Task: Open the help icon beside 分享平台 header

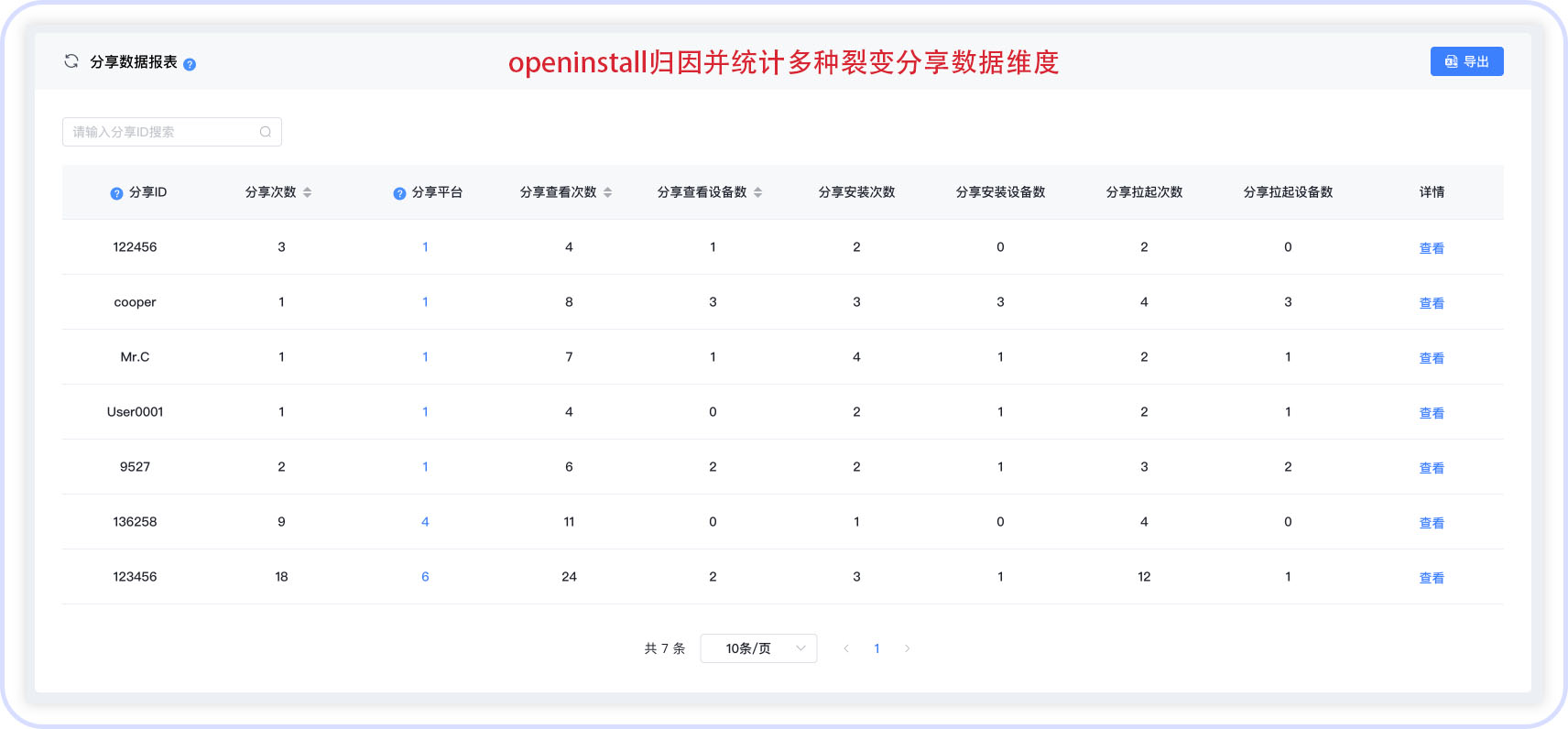Action: point(399,193)
